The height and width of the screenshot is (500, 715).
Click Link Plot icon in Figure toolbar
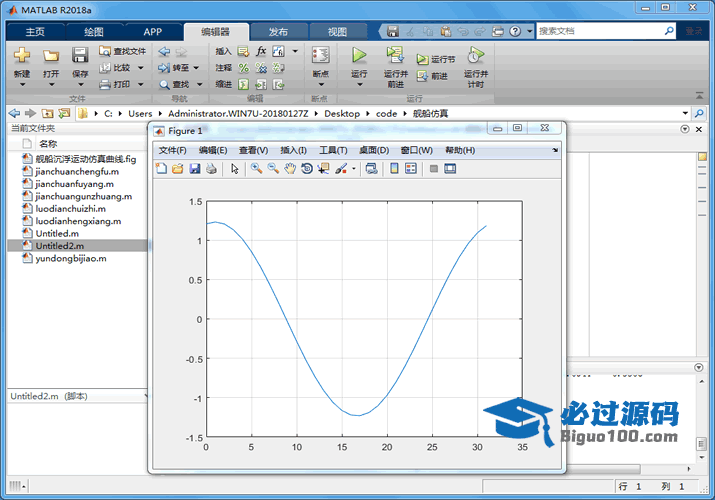372,169
